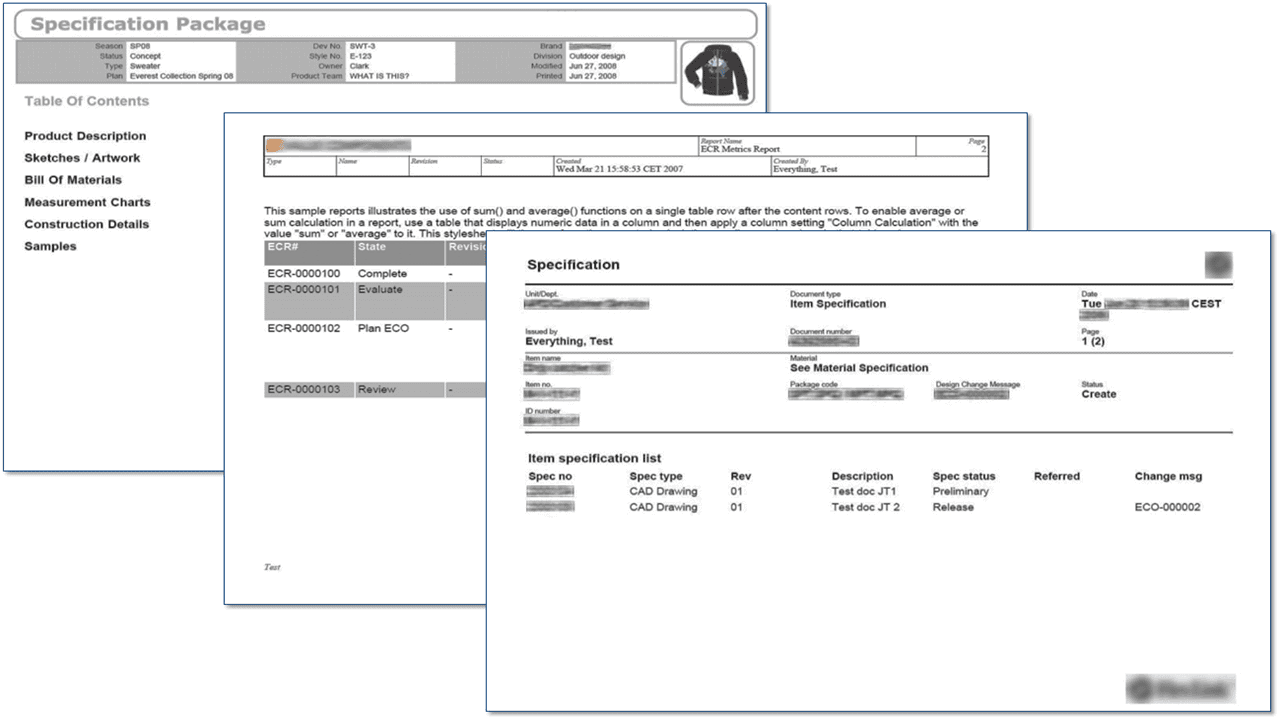Click the hoodie sweater thumbnail image
Screen dimensions: 1280x720
[x=717, y=72]
